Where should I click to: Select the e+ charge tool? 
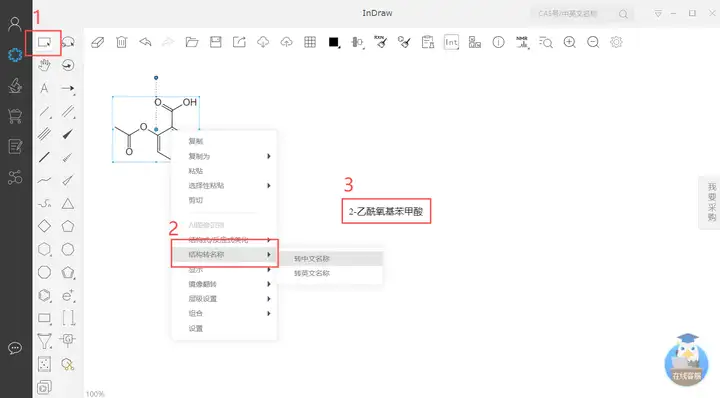[x=68, y=295]
